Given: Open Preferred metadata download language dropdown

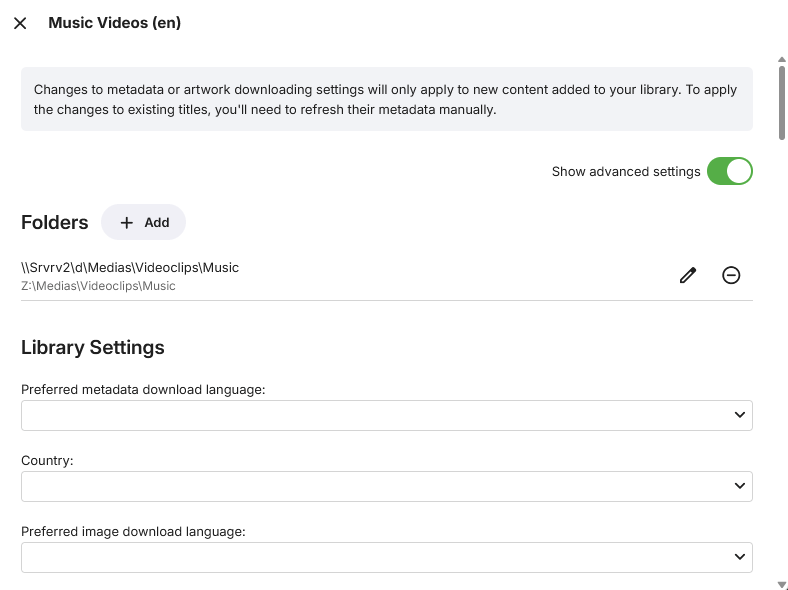Looking at the screenshot, I should (386, 415).
